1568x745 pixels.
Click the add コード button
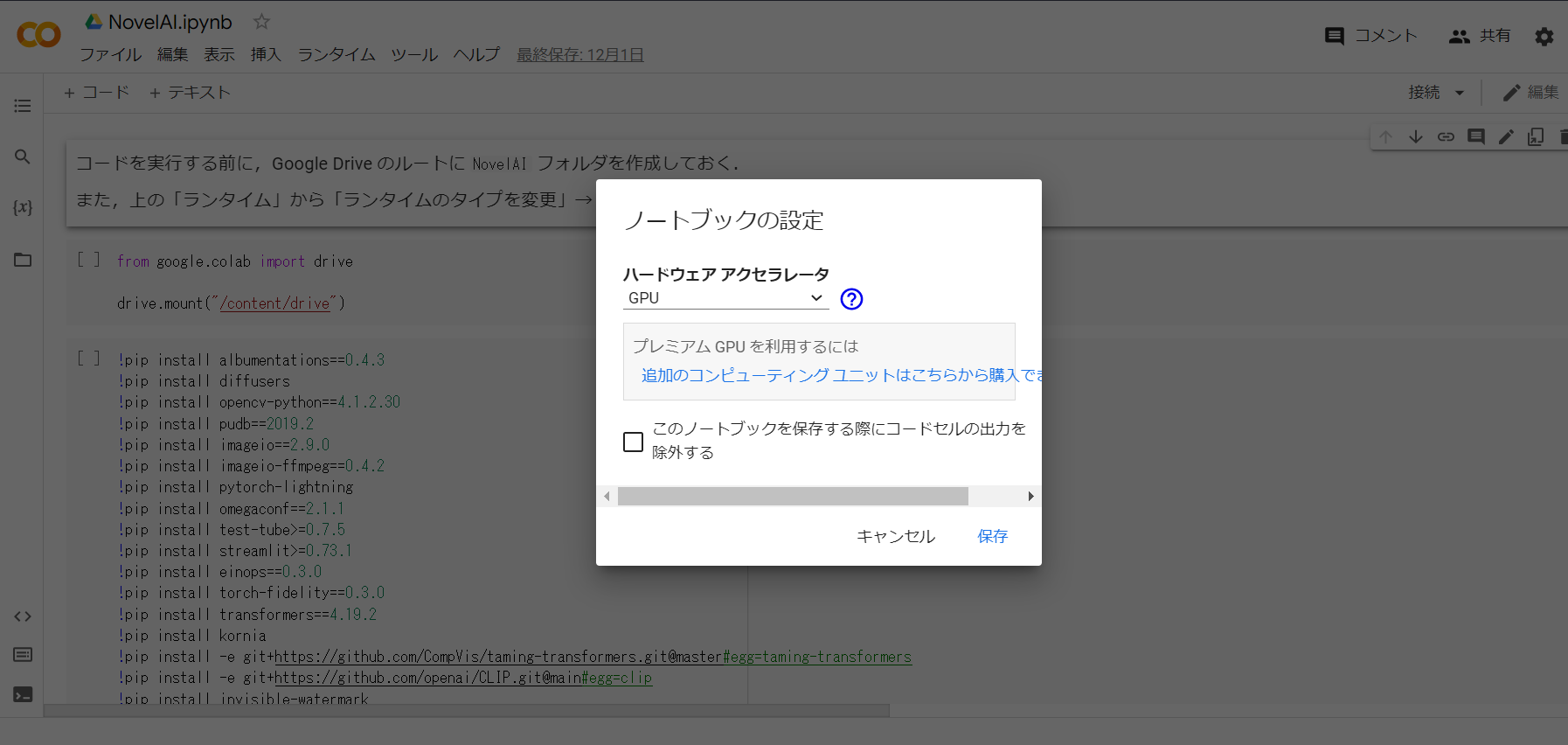click(x=96, y=92)
